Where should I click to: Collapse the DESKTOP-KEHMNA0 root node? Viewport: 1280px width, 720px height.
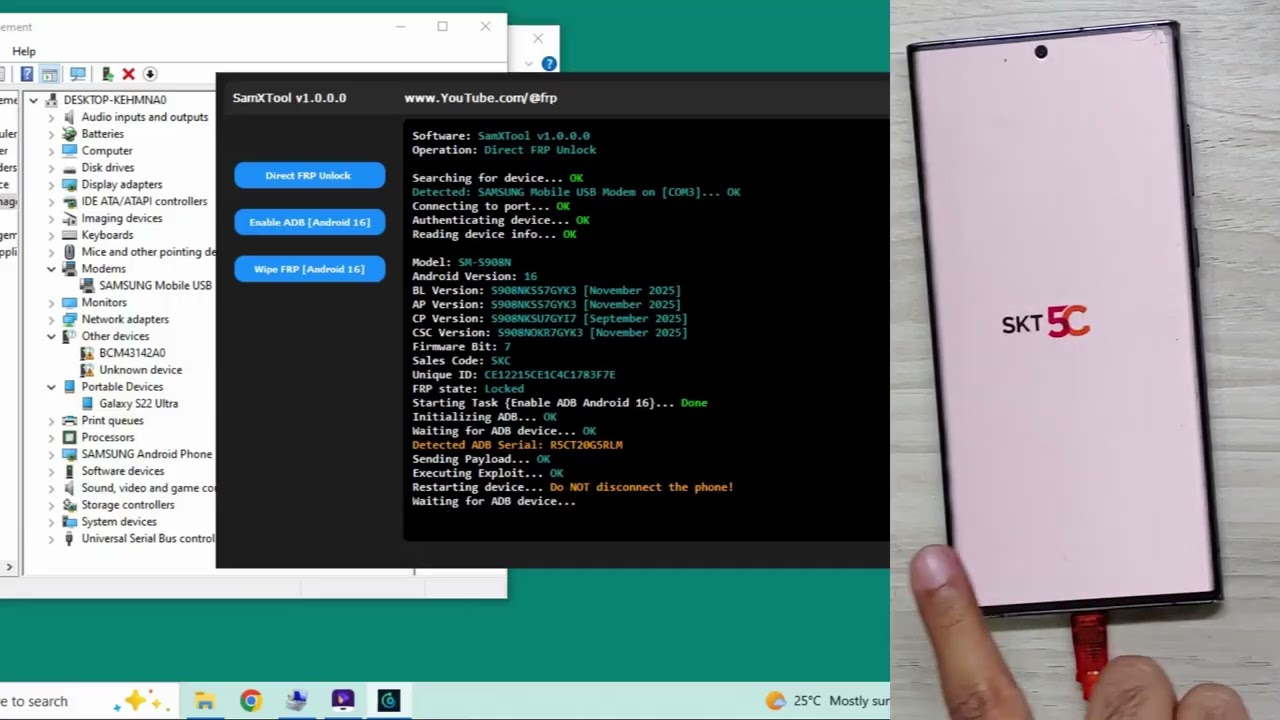33,100
